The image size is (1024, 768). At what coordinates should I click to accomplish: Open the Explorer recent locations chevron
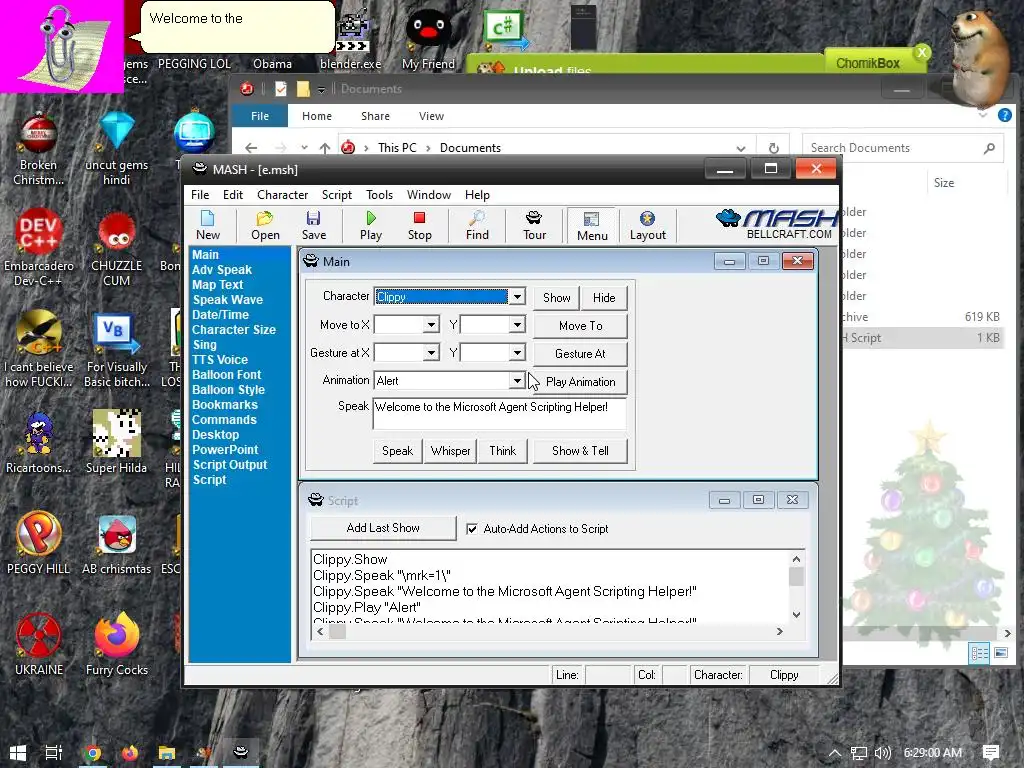point(304,148)
